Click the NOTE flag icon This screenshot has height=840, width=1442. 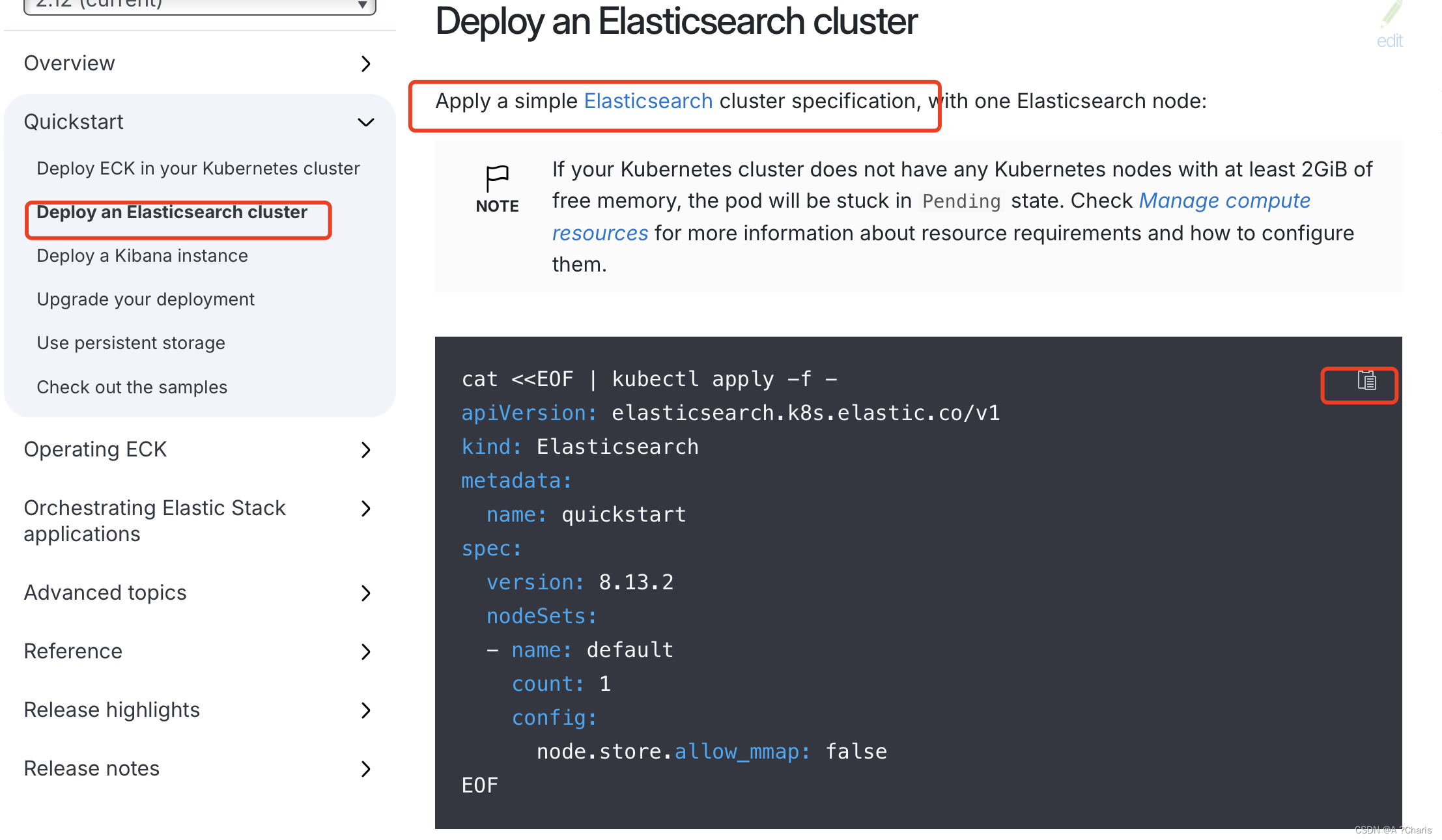(x=497, y=178)
